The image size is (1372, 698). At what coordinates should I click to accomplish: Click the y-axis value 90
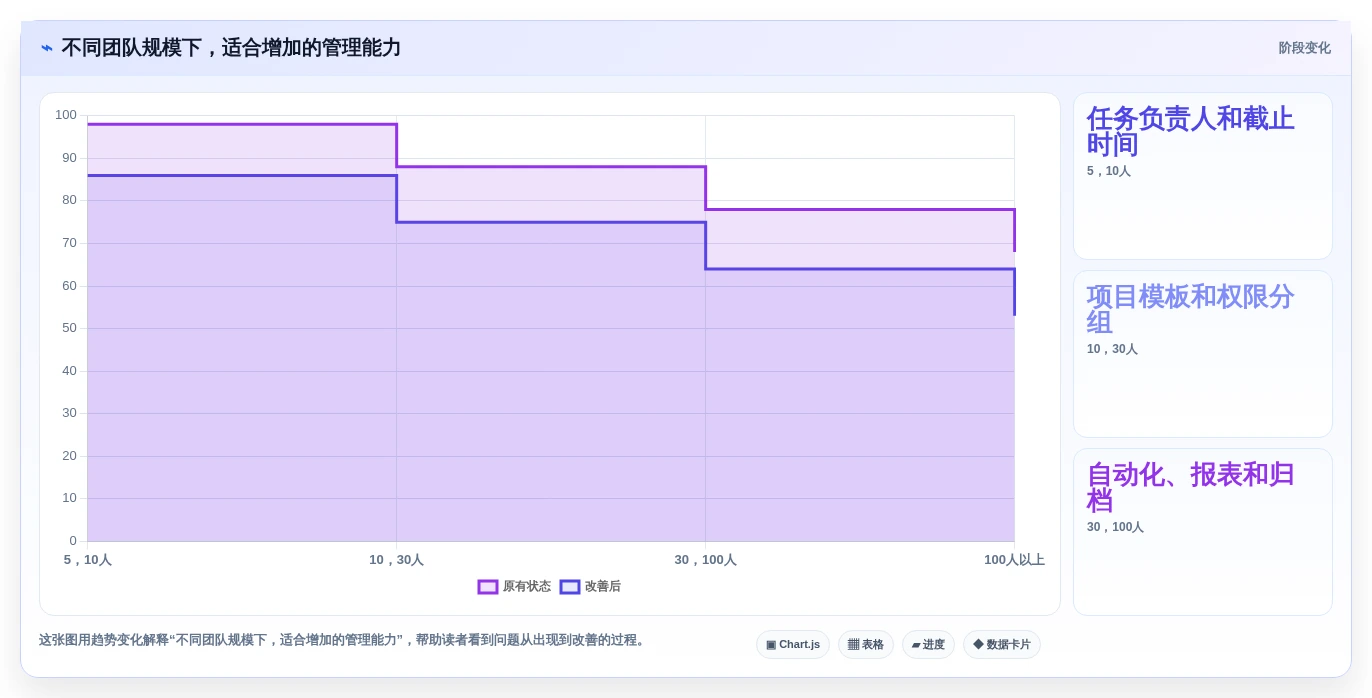click(x=69, y=158)
